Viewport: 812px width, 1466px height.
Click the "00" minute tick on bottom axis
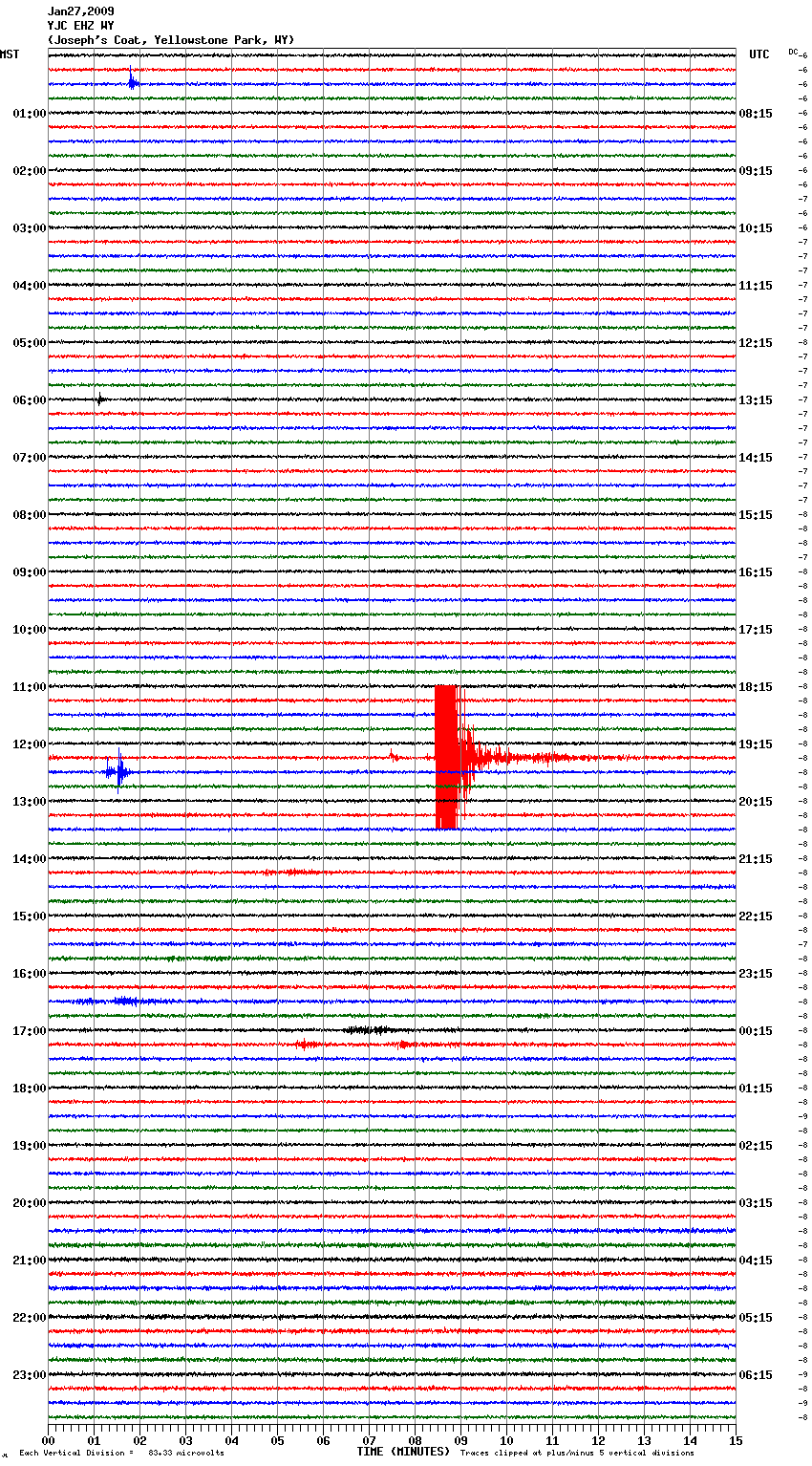49,1440
